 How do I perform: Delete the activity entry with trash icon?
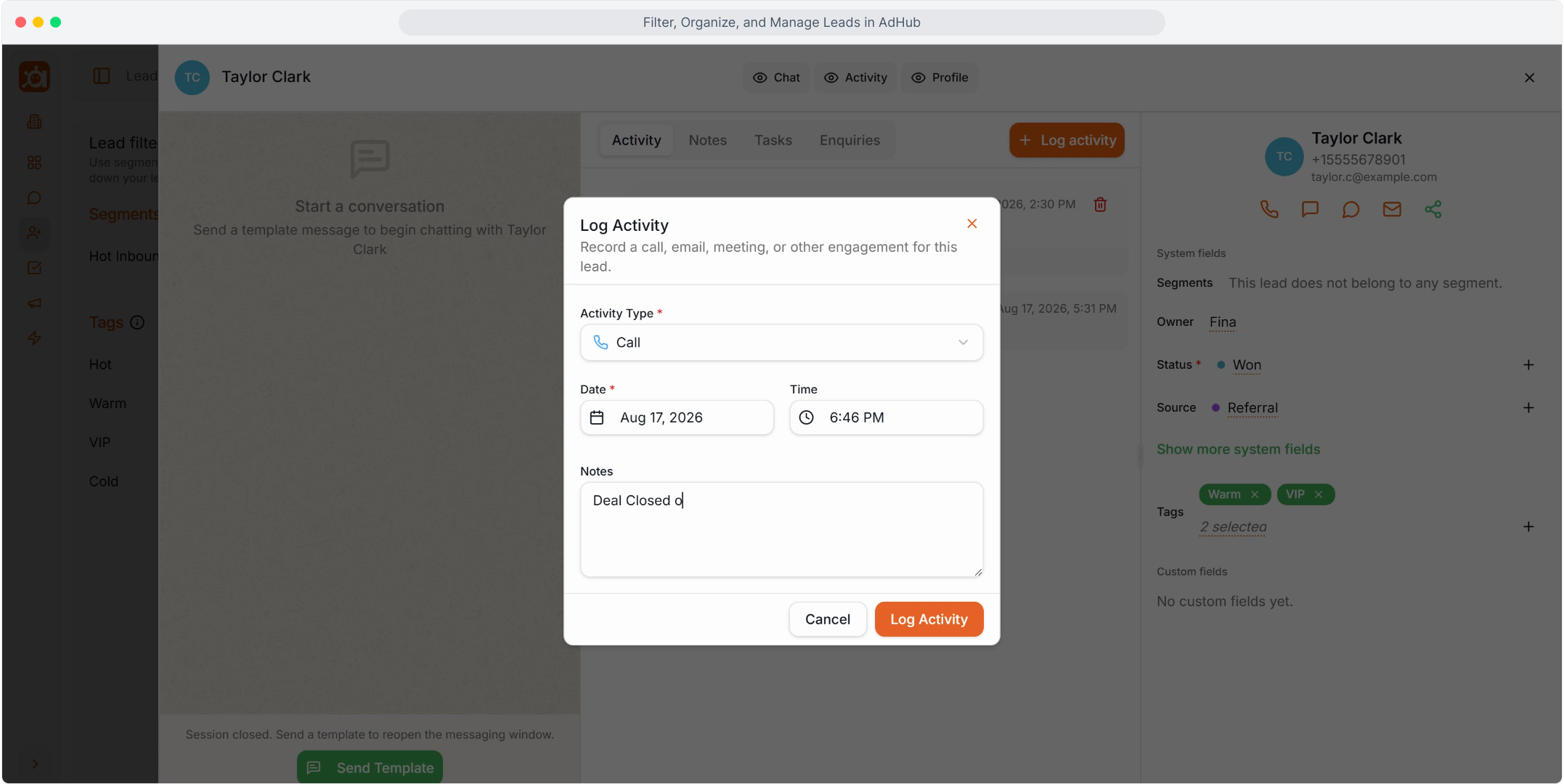pyautogui.click(x=1100, y=205)
